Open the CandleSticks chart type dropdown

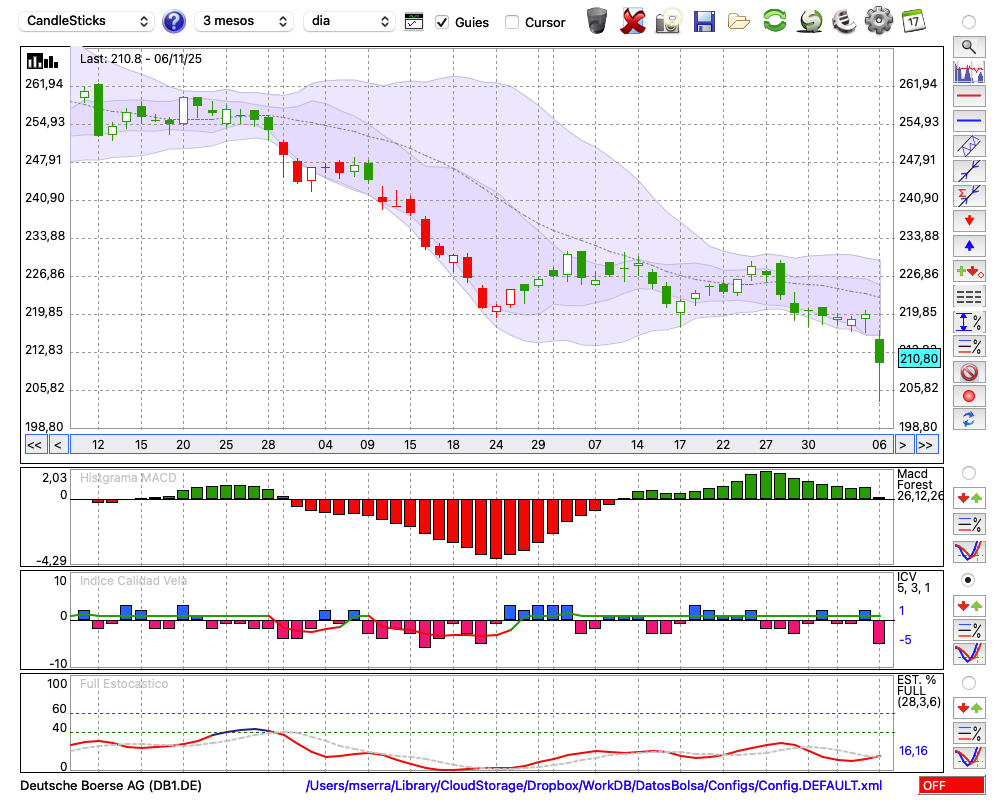coord(88,21)
